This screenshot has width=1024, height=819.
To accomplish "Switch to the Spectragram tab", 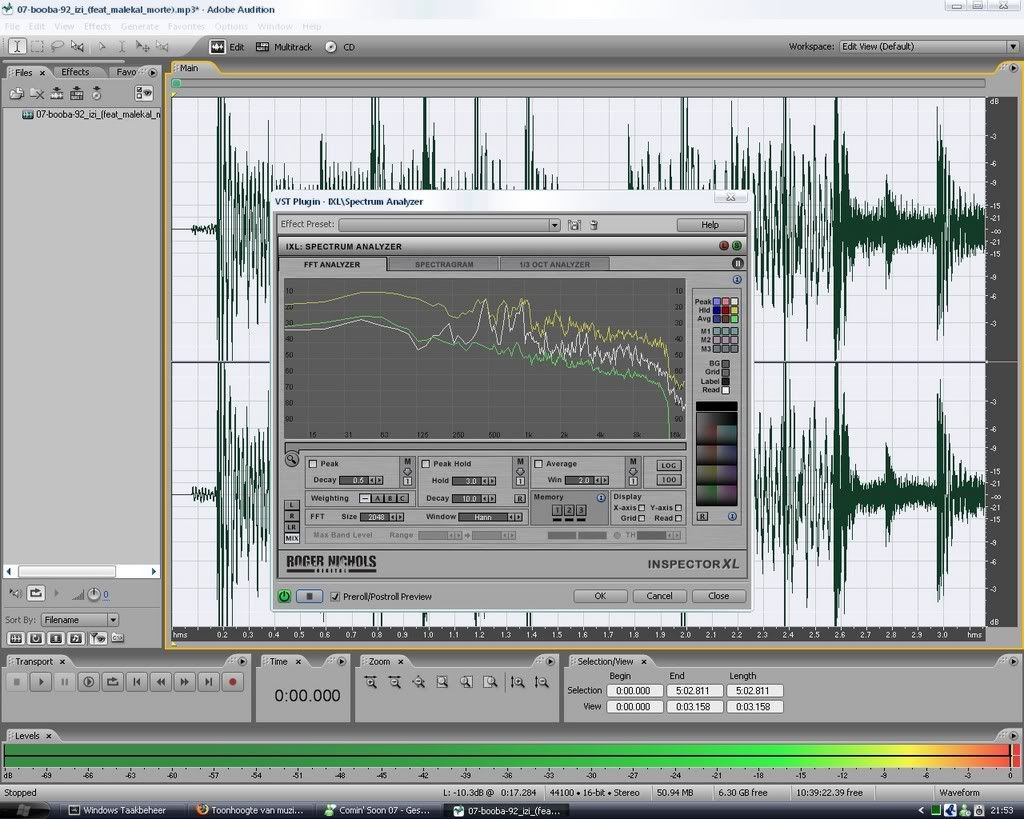I will [x=444, y=265].
